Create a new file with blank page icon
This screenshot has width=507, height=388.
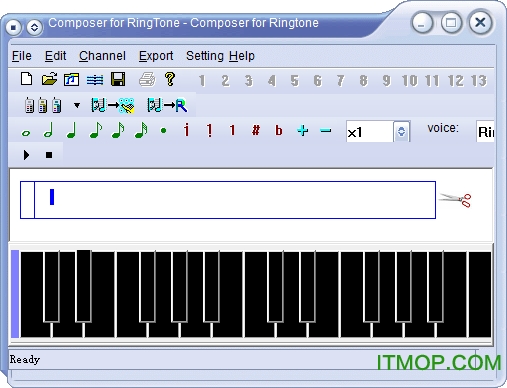point(26,79)
